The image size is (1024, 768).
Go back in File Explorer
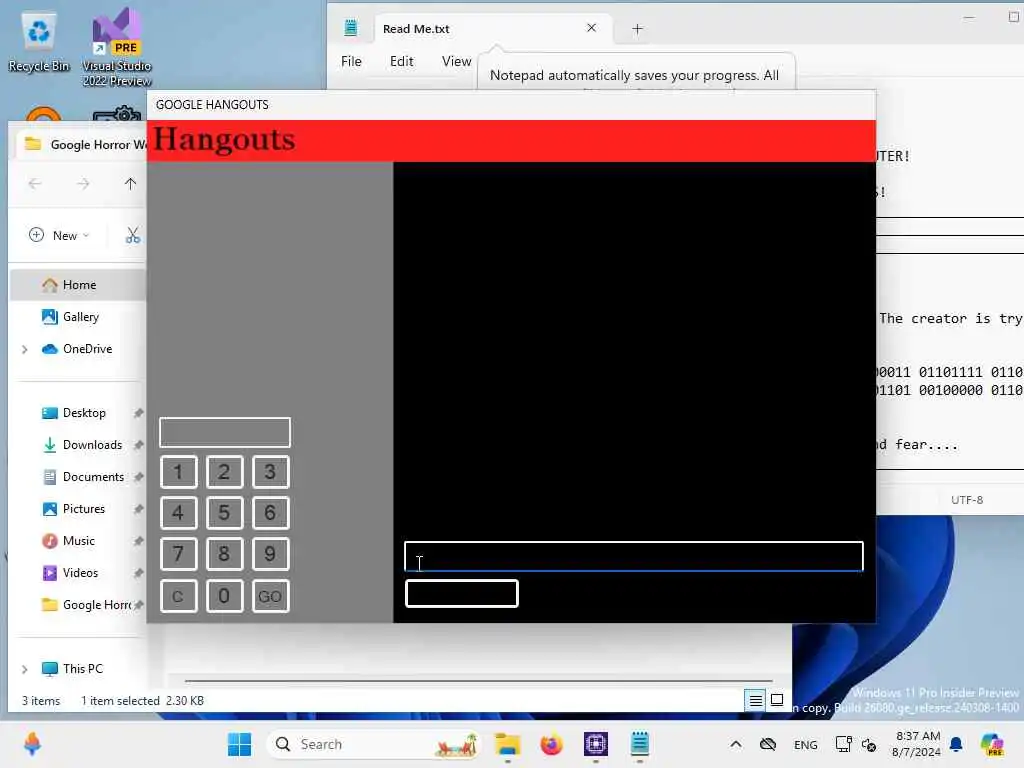[35, 184]
